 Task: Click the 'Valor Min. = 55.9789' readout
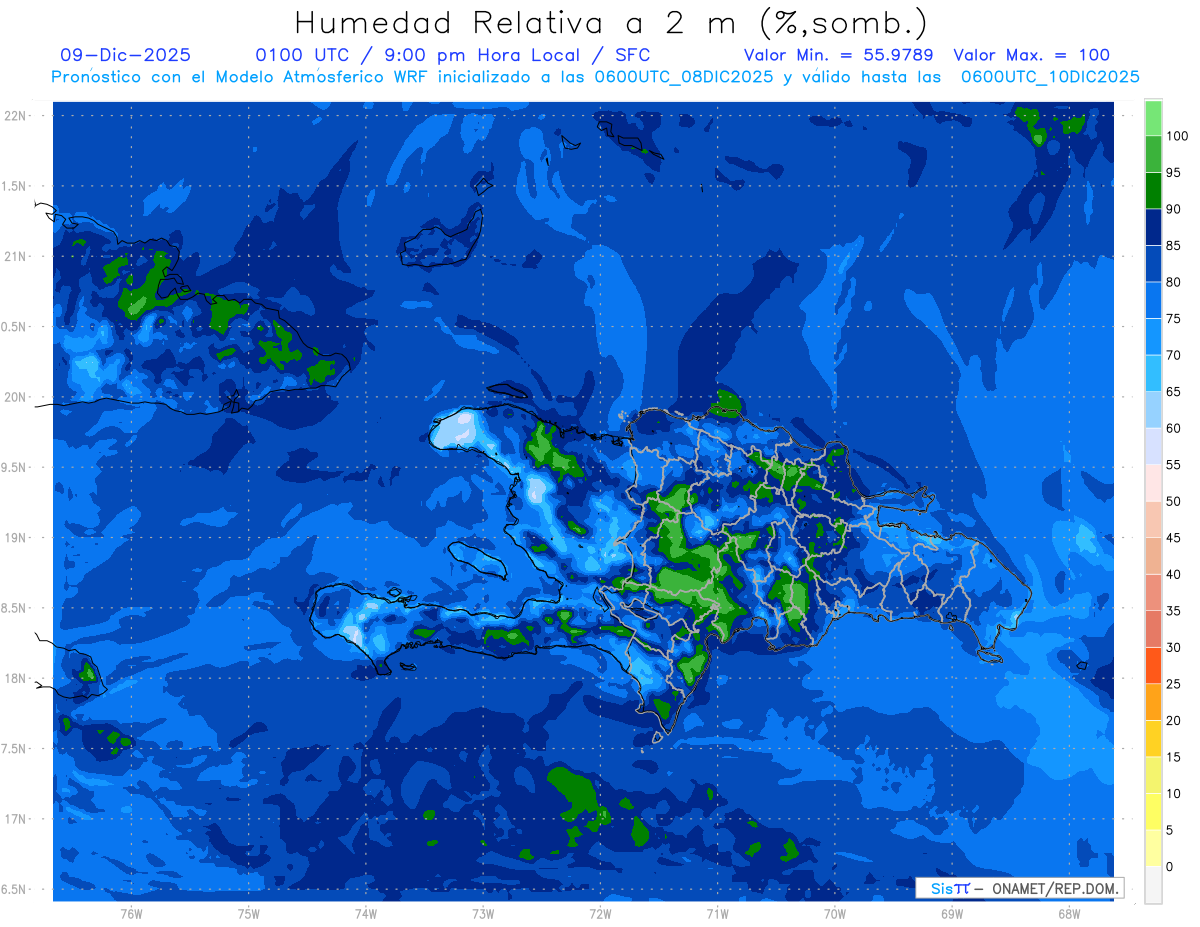tap(838, 56)
